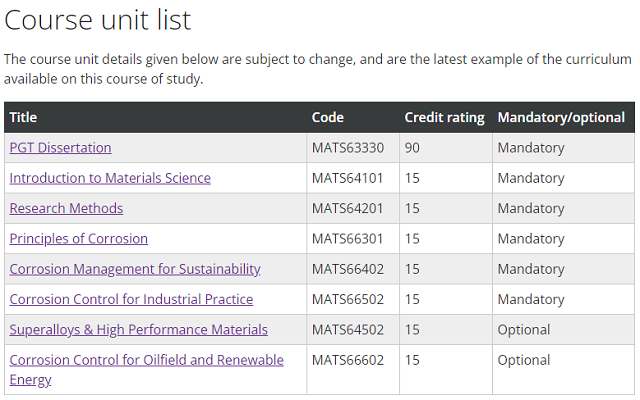The width and height of the screenshot is (640, 400).
Task: Select the code MATS64101
Action: (x=347, y=178)
